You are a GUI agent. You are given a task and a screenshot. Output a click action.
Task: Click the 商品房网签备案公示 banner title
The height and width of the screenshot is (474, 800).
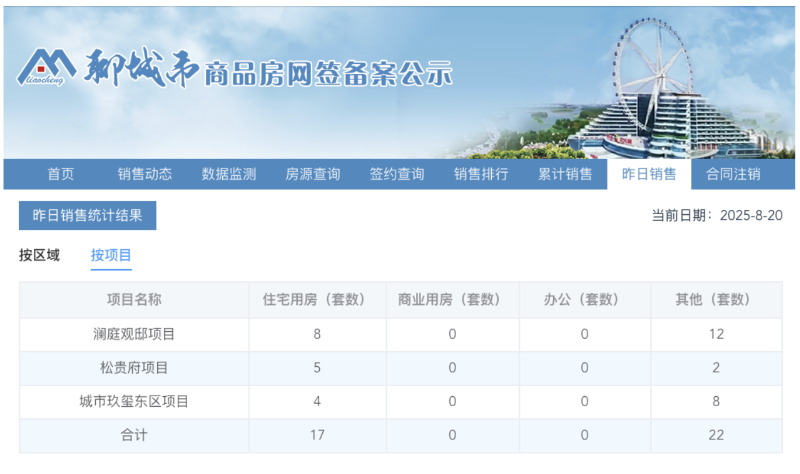click(328, 74)
